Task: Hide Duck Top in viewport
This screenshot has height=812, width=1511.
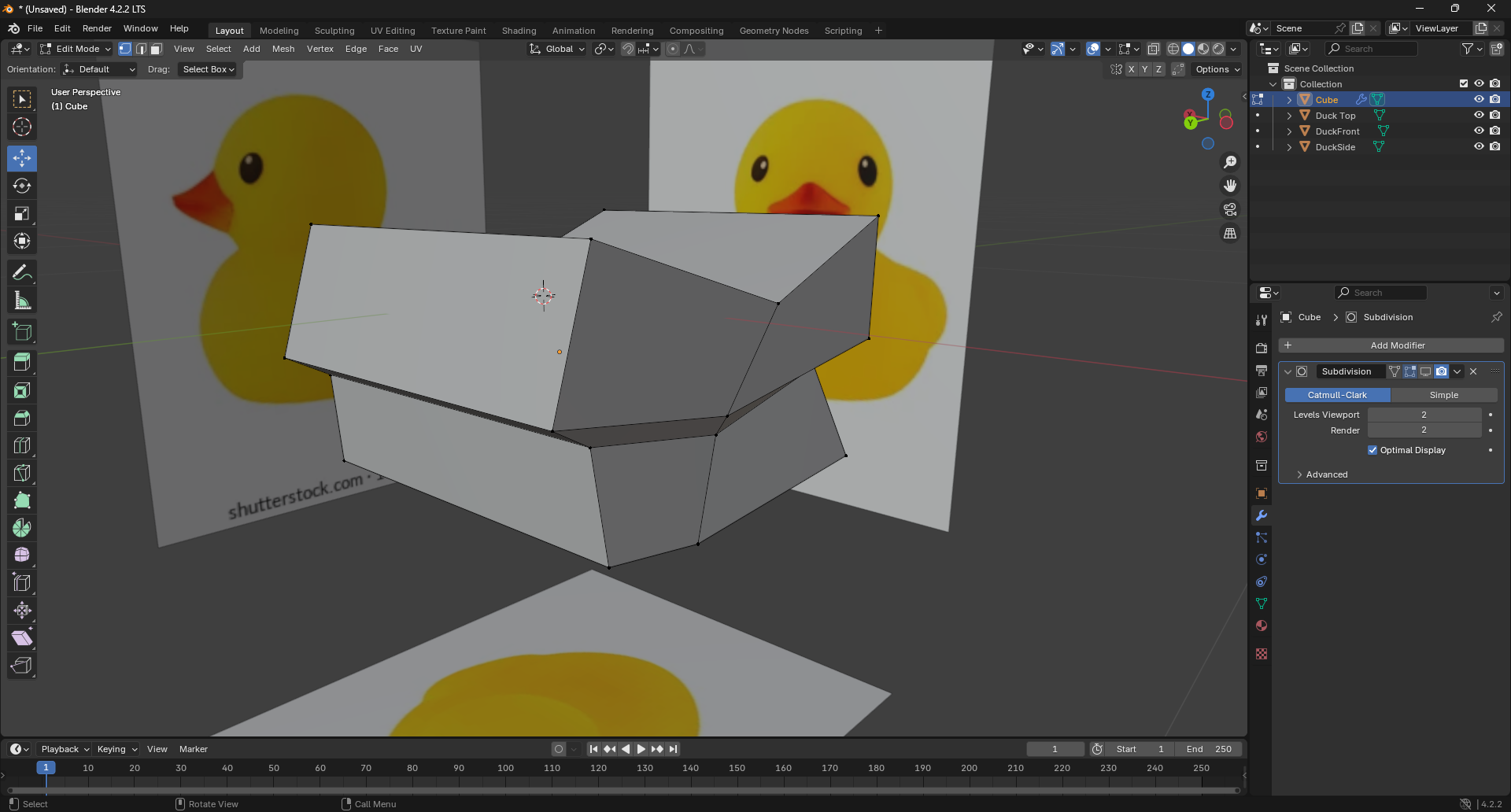Action: 1479,116
